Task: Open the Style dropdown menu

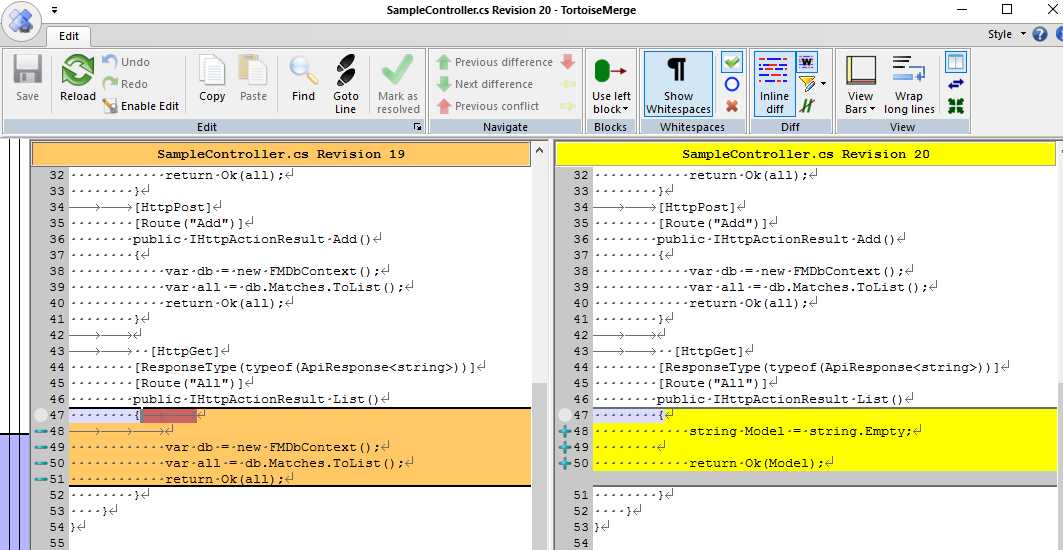Action: [1006, 34]
